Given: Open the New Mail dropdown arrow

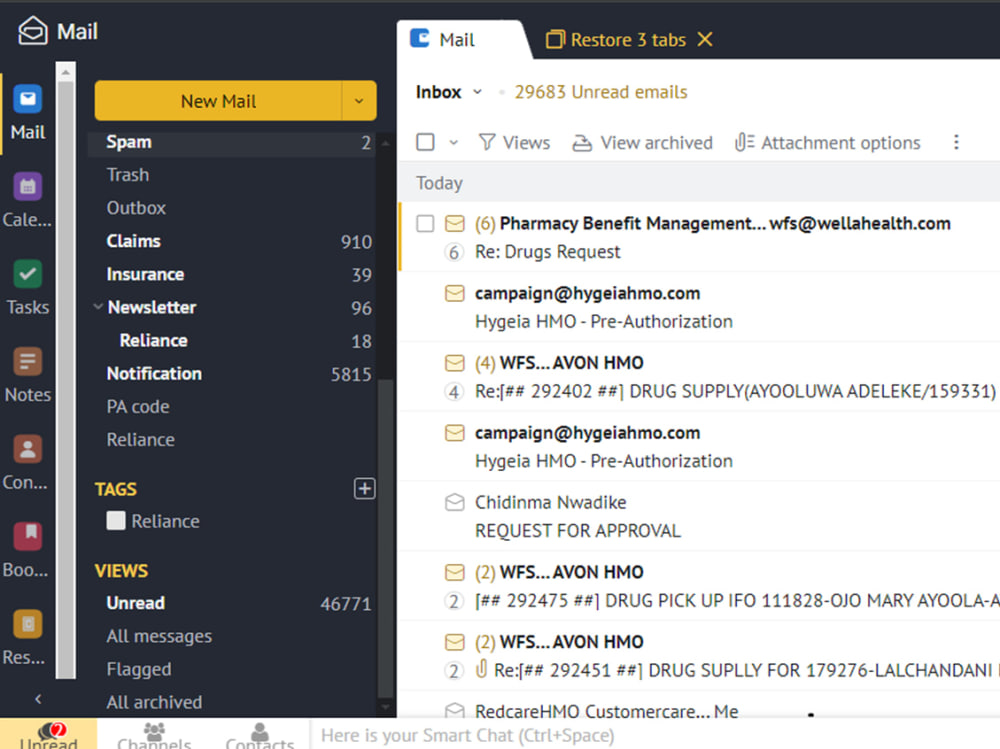Looking at the screenshot, I should 359,101.
